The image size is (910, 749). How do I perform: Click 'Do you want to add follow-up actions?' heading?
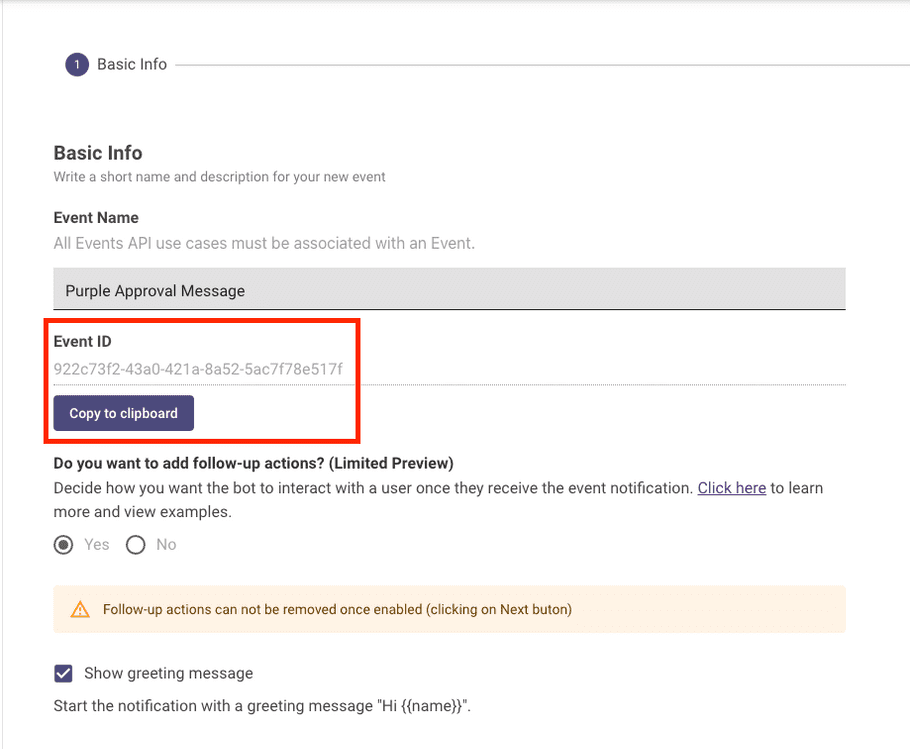click(254, 463)
